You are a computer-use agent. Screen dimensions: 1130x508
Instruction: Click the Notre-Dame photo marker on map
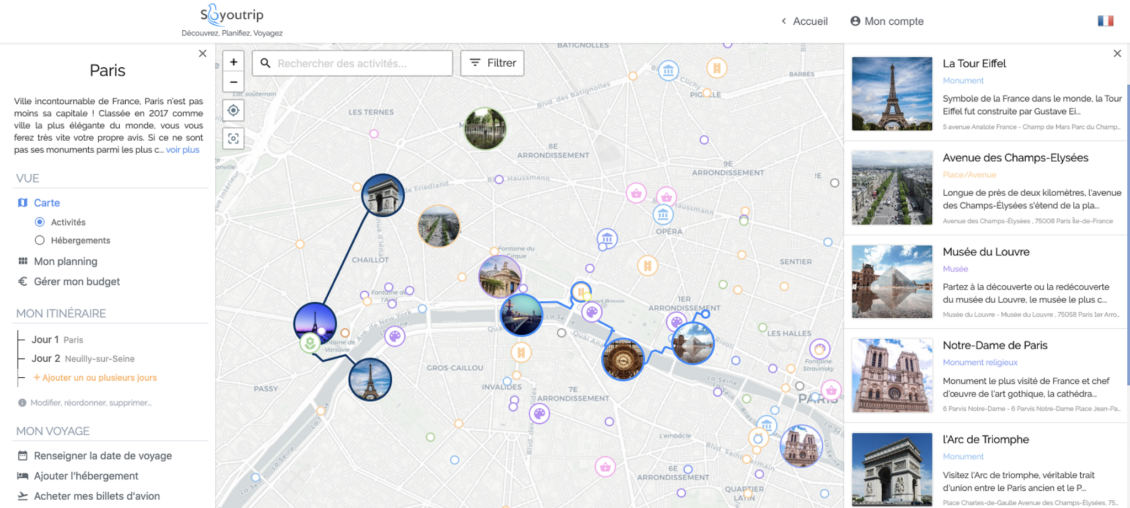tap(800, 446)
